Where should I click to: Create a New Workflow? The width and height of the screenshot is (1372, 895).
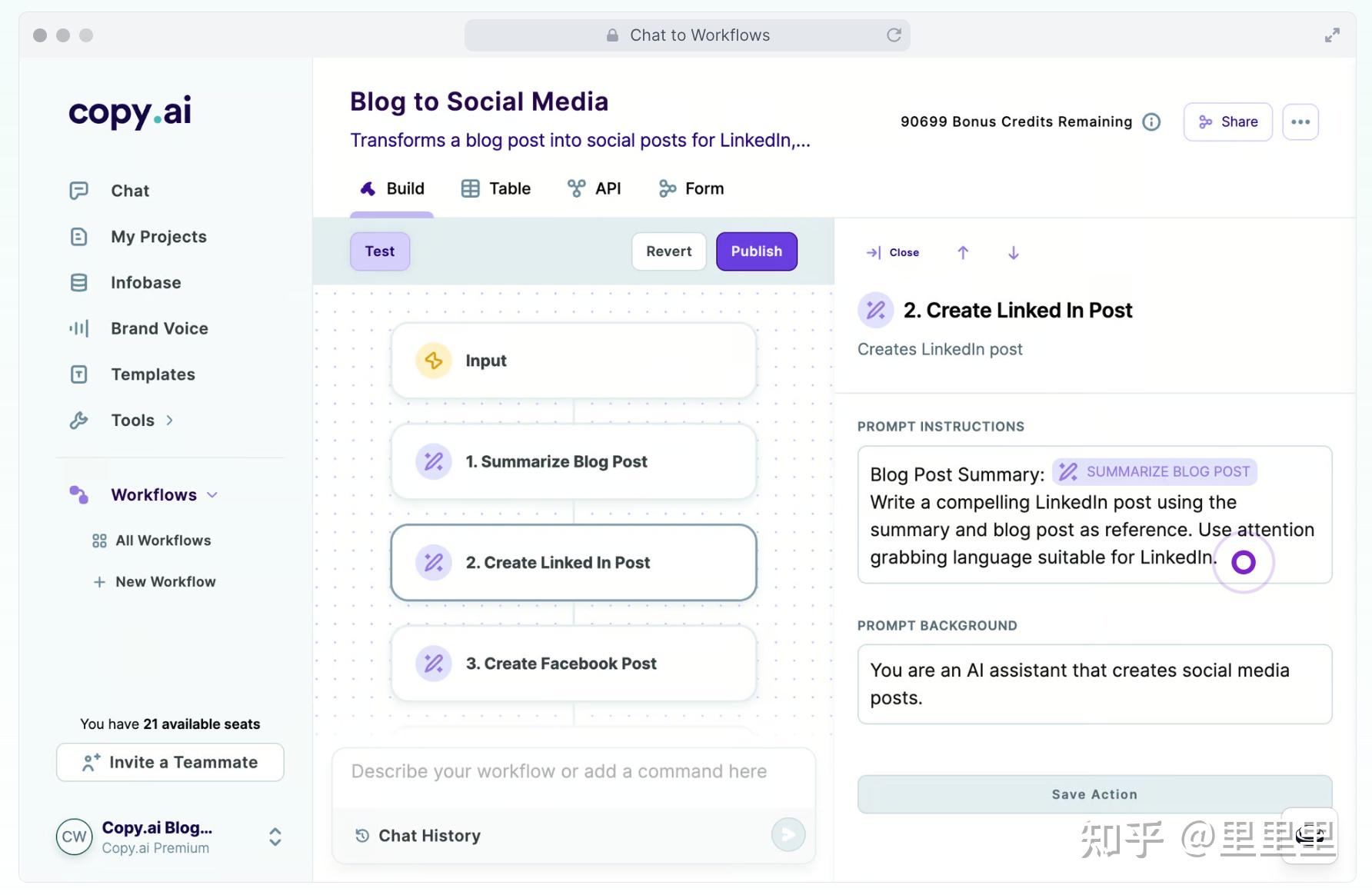[x=165, y=582]
